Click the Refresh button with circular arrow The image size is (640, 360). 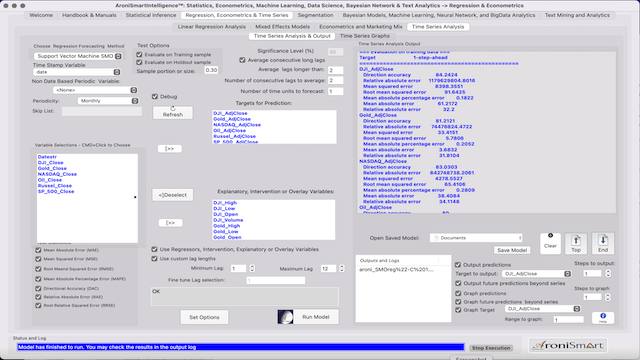[173, 112]
